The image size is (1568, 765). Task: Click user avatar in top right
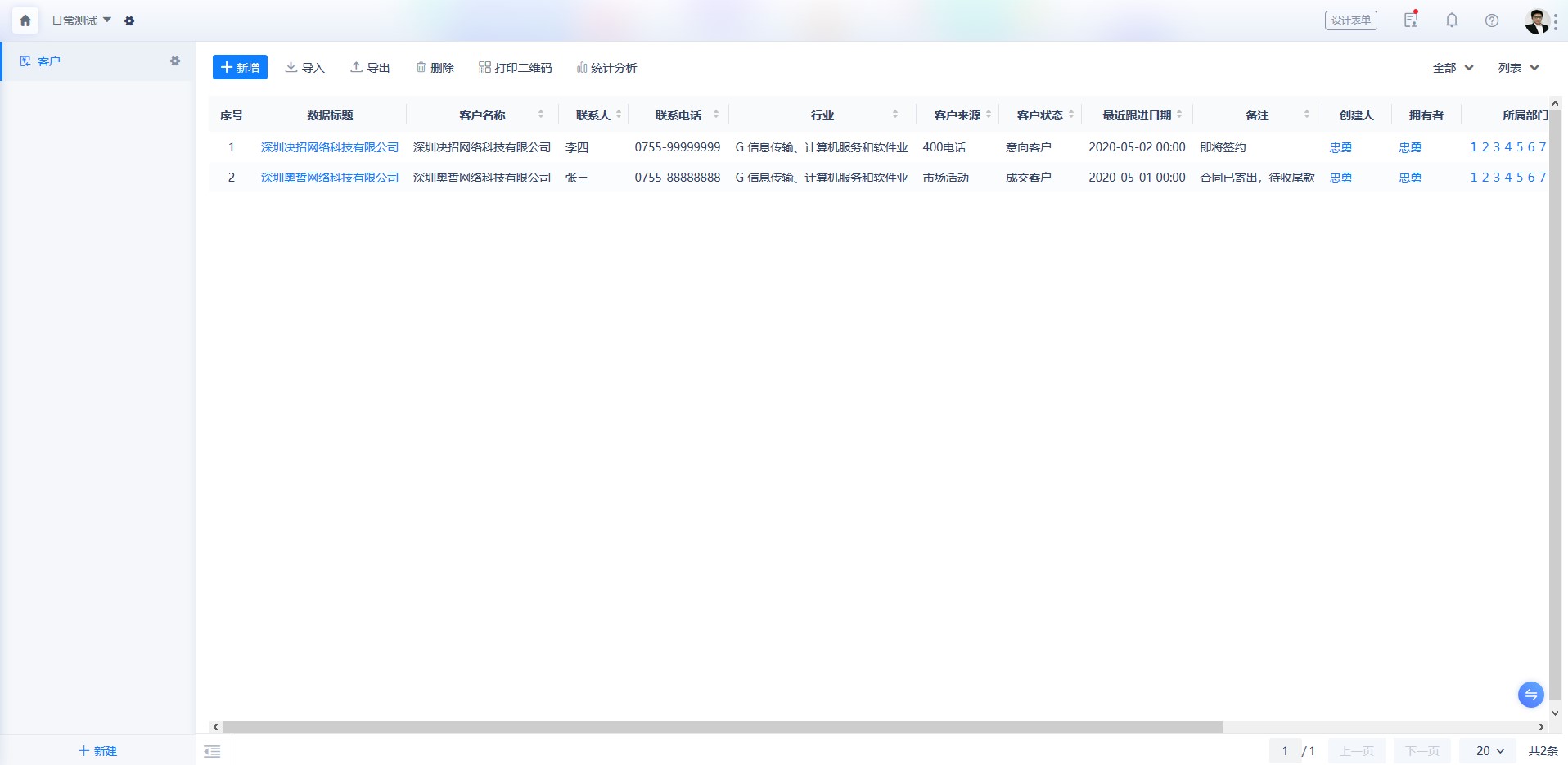1536,21
